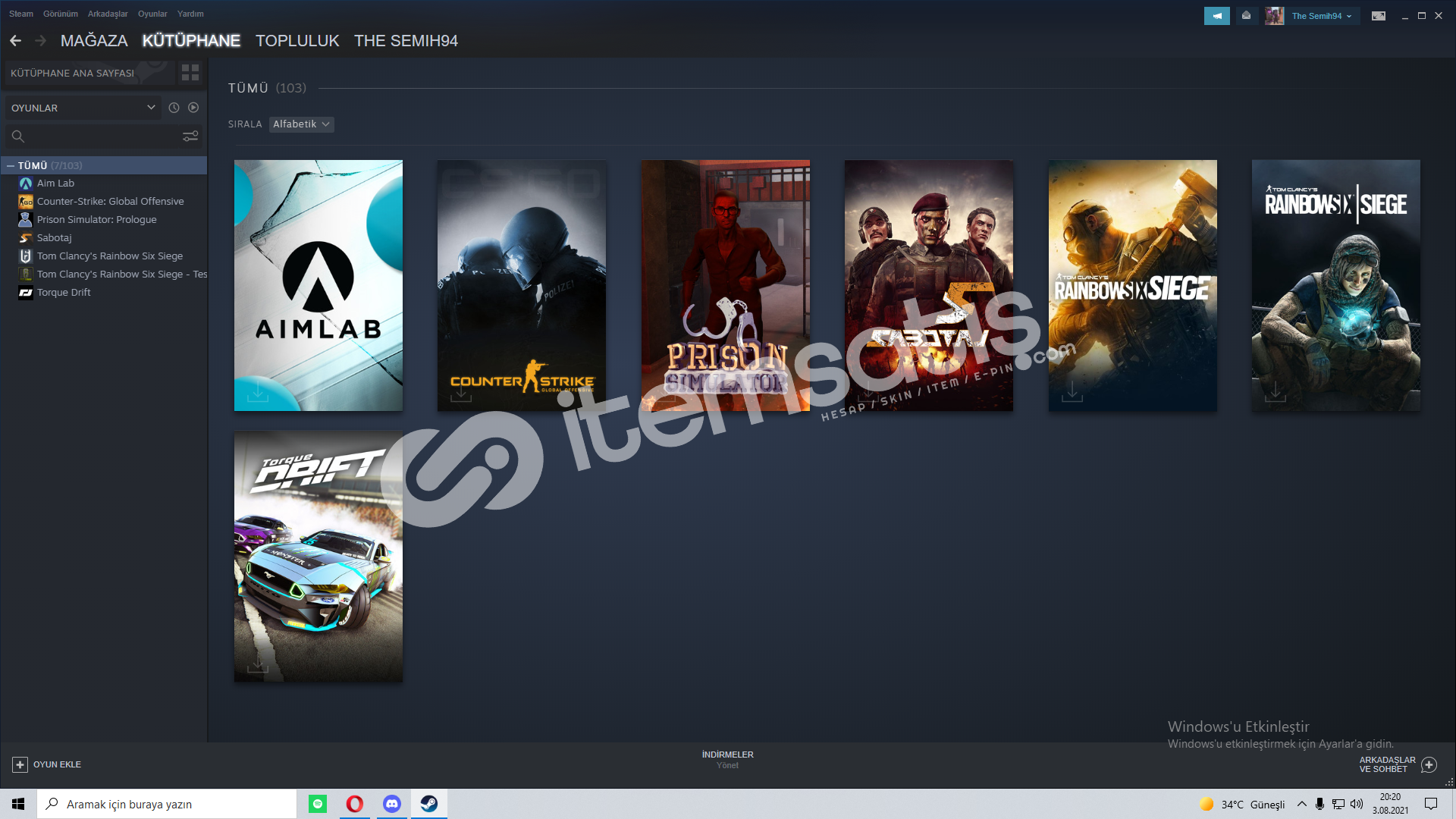Select Sabotaj in the sidebar

pos(54,238)
